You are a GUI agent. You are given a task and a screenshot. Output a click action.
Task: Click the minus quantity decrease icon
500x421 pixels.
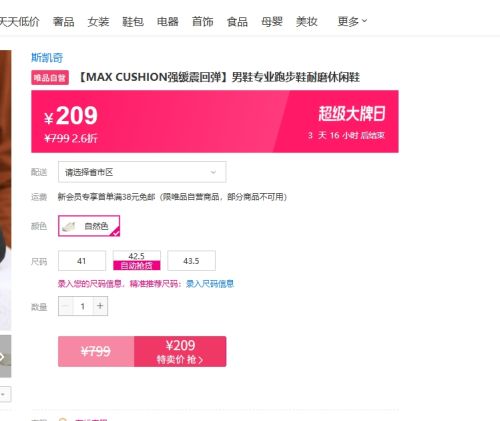click(66, 306)
